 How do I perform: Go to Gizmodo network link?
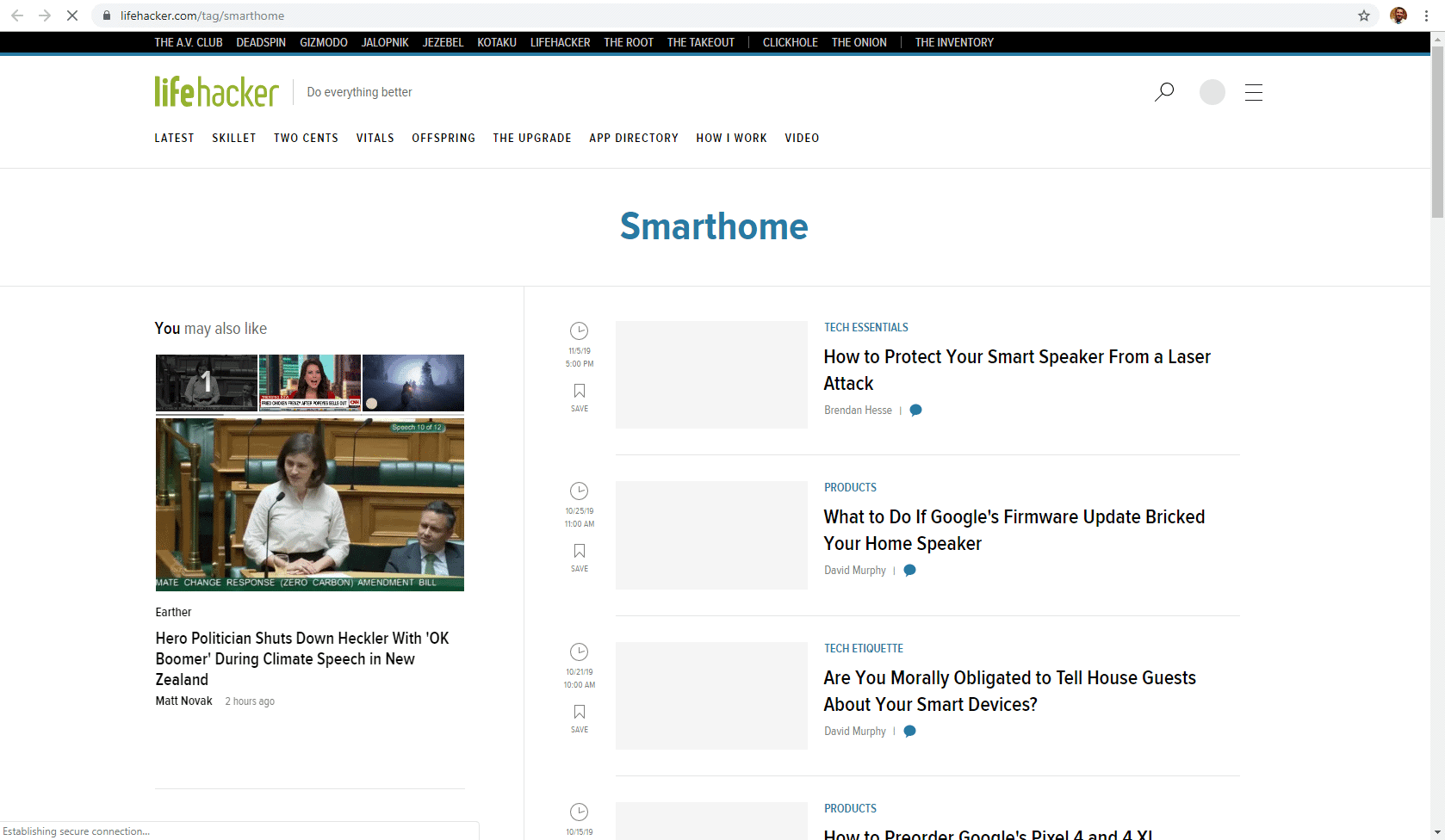click(324, 42)
